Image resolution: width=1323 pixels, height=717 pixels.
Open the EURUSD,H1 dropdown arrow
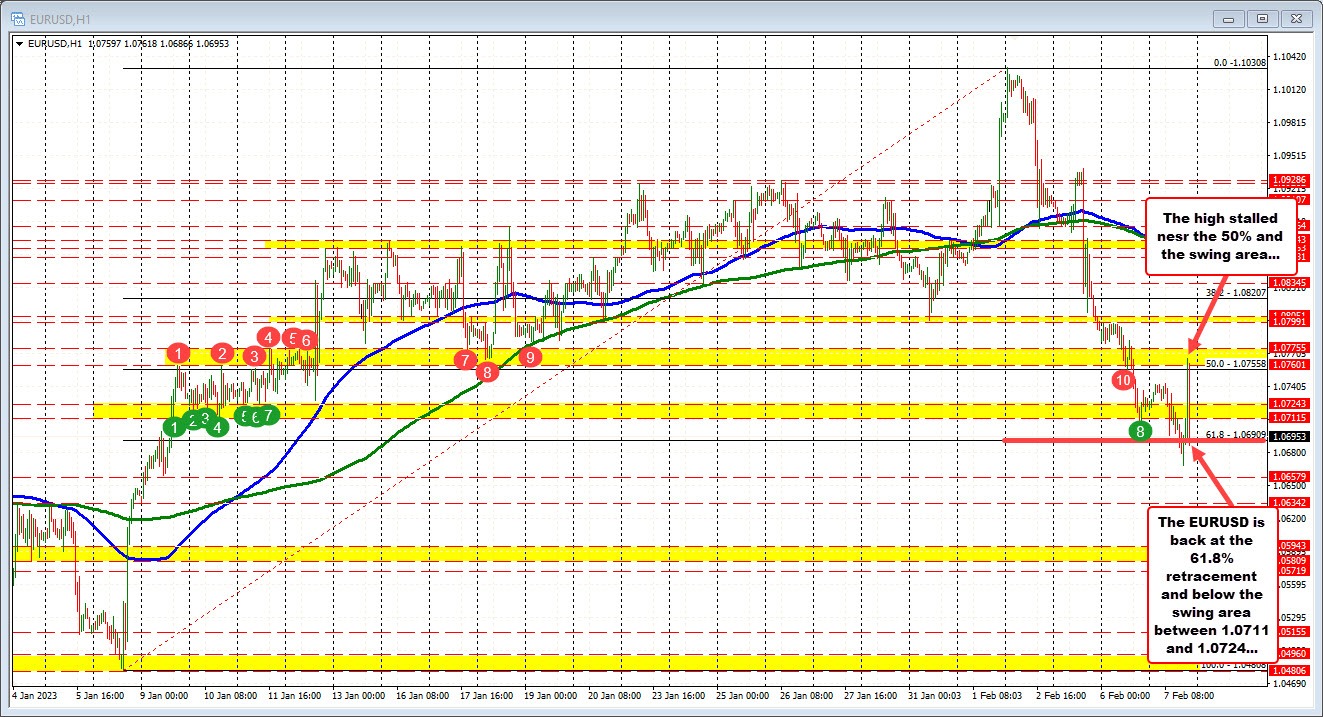click(18, 43)
